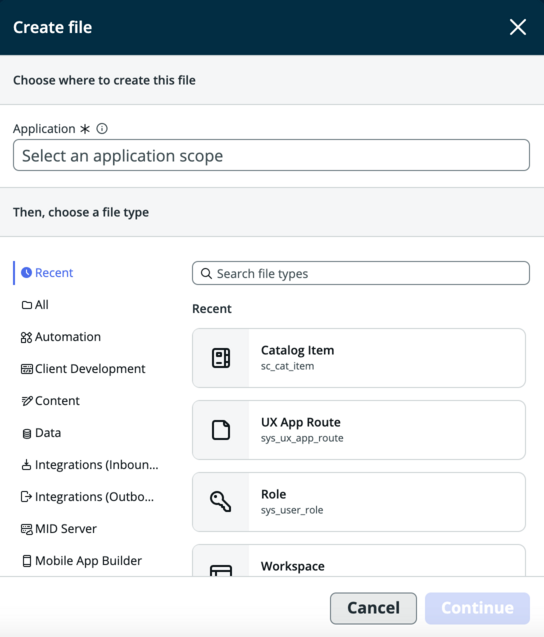Open the application scope selector field
This screenshot has height=637, width=544.
[x=271, y=155]
